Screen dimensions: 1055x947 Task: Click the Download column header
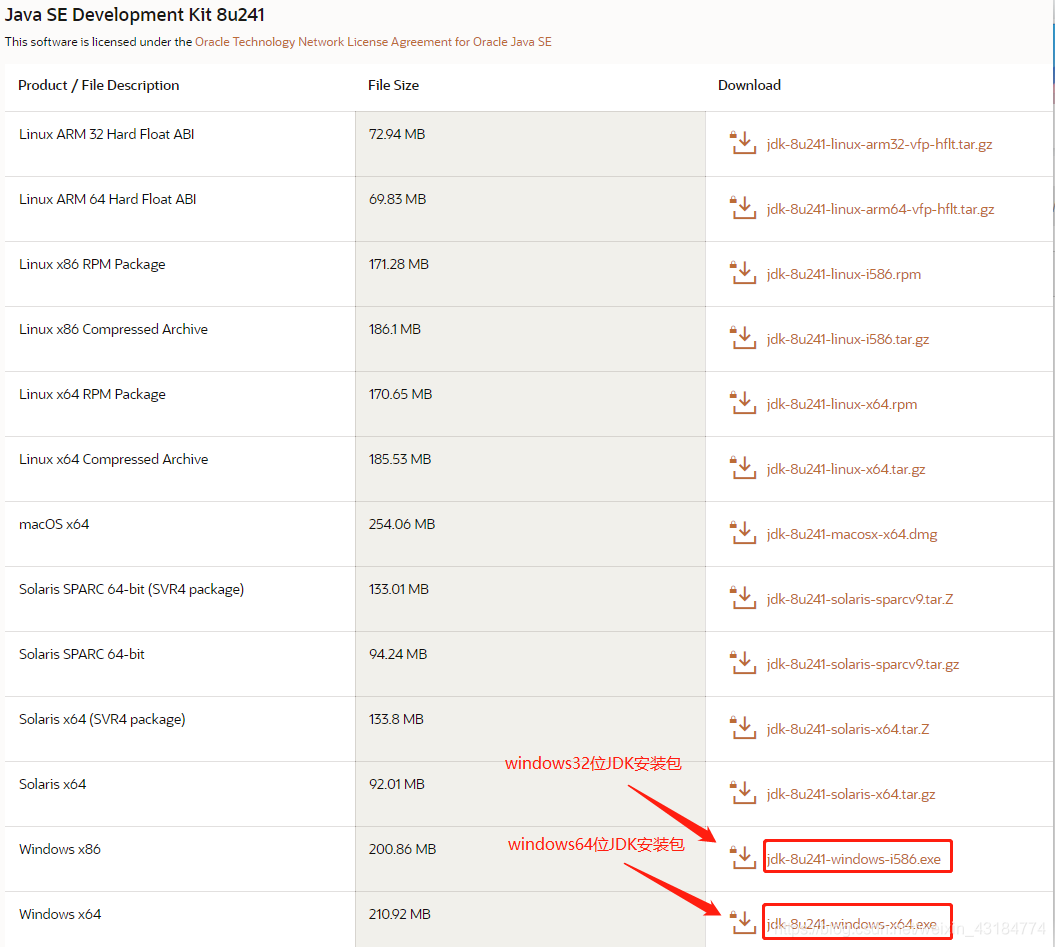tap(750, 85)
